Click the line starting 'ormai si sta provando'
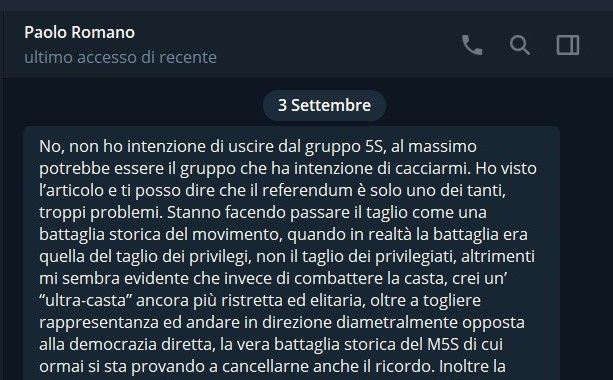Viewport: 613px width, 380px height. [272, 366]
